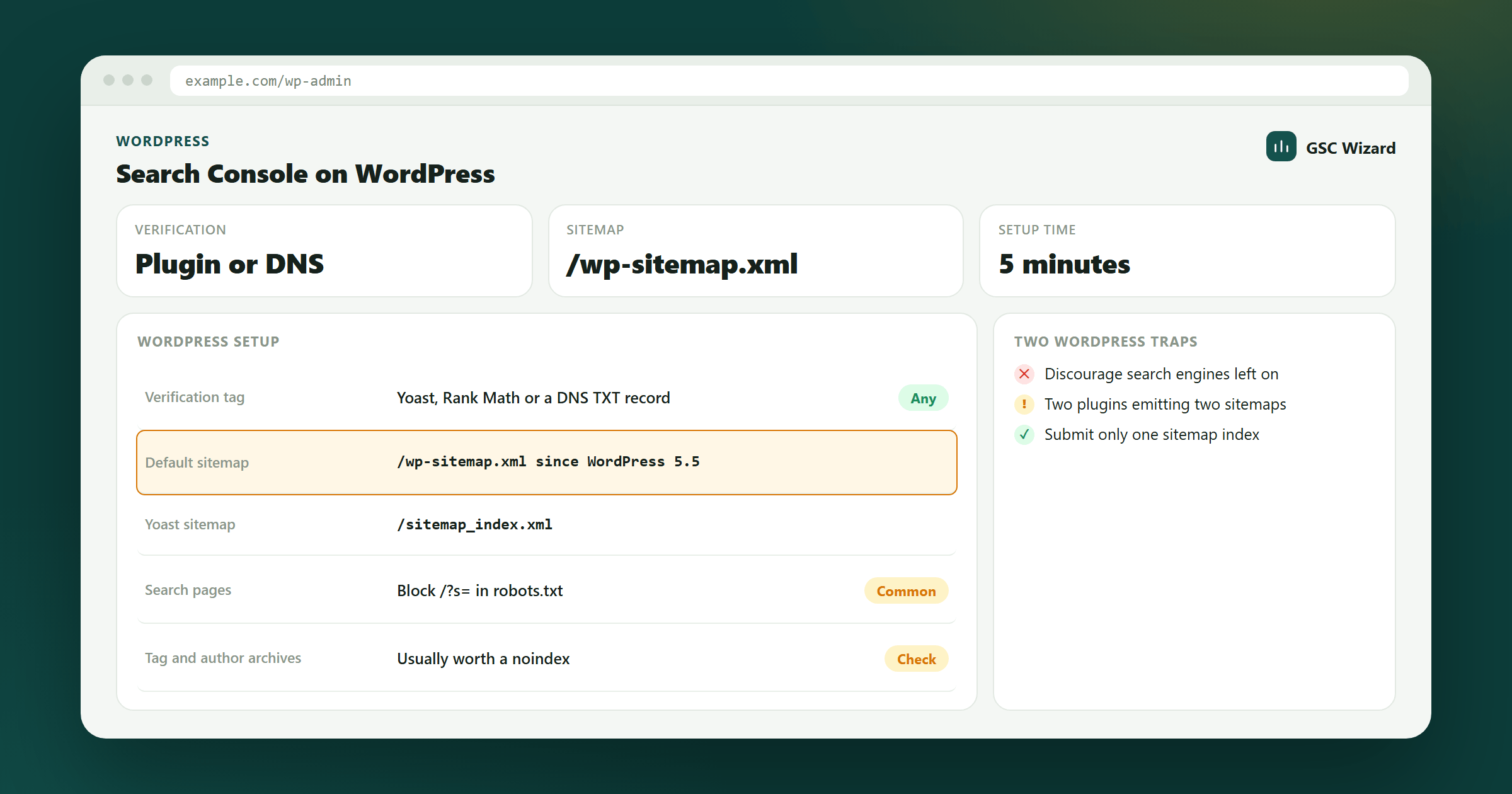Screen dimensions: 1512x794
Task: Click the Common badge in Search pages row
Action: (906, 590)
